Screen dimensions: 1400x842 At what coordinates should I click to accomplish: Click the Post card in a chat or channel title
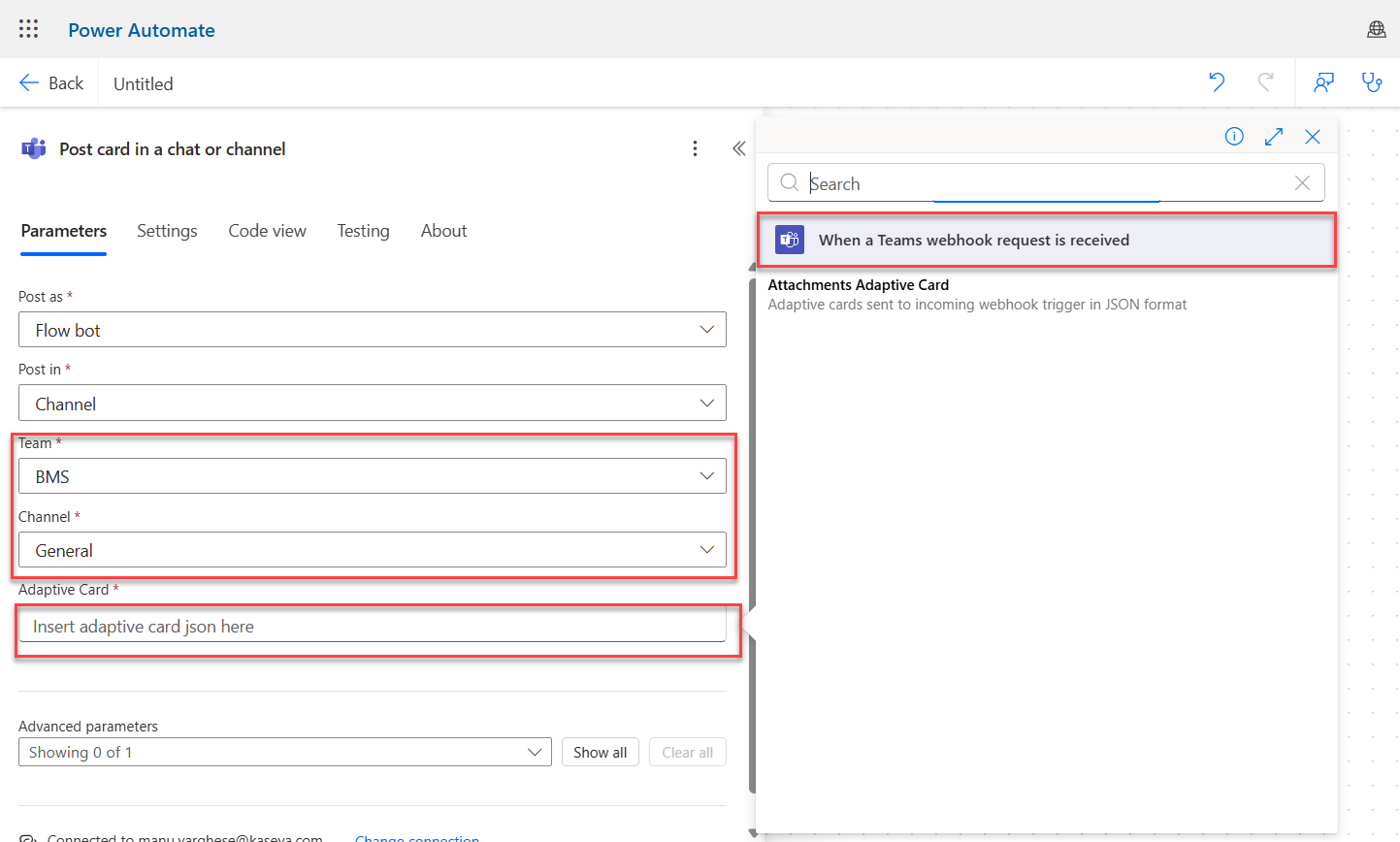(173, 149)
